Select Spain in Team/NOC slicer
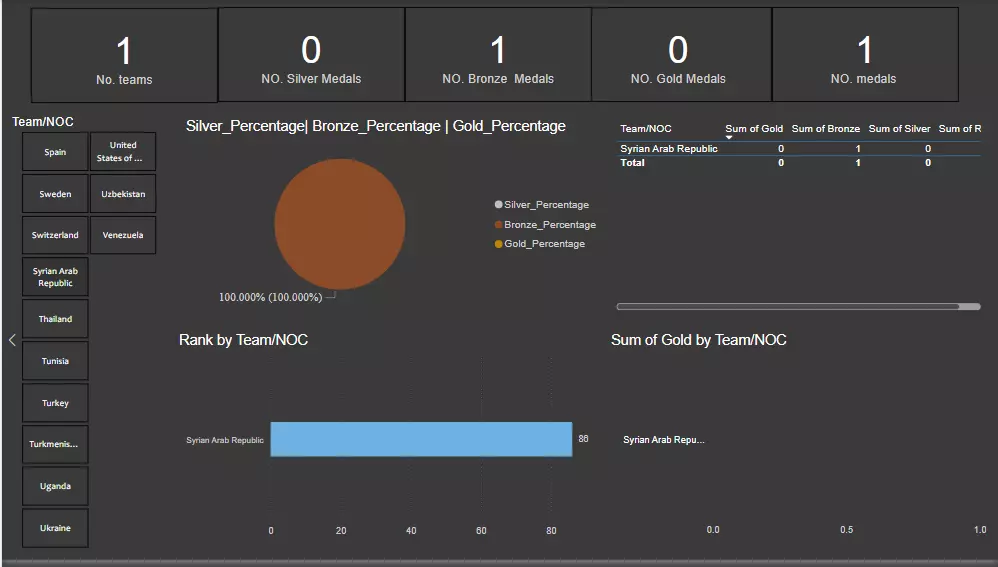The image size is (998, 567). tap(55, 151)
